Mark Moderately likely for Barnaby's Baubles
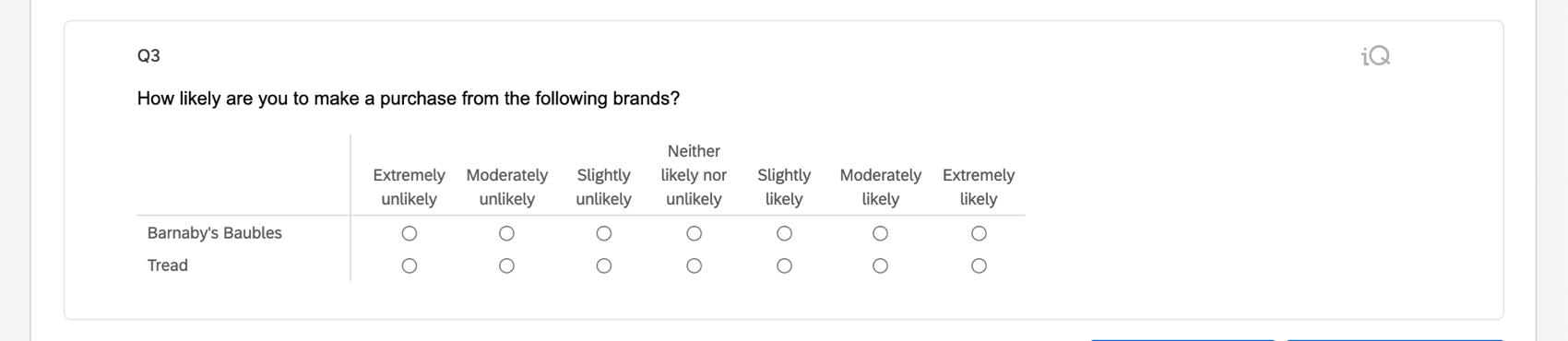1568x341 pixels. [881, 234]
